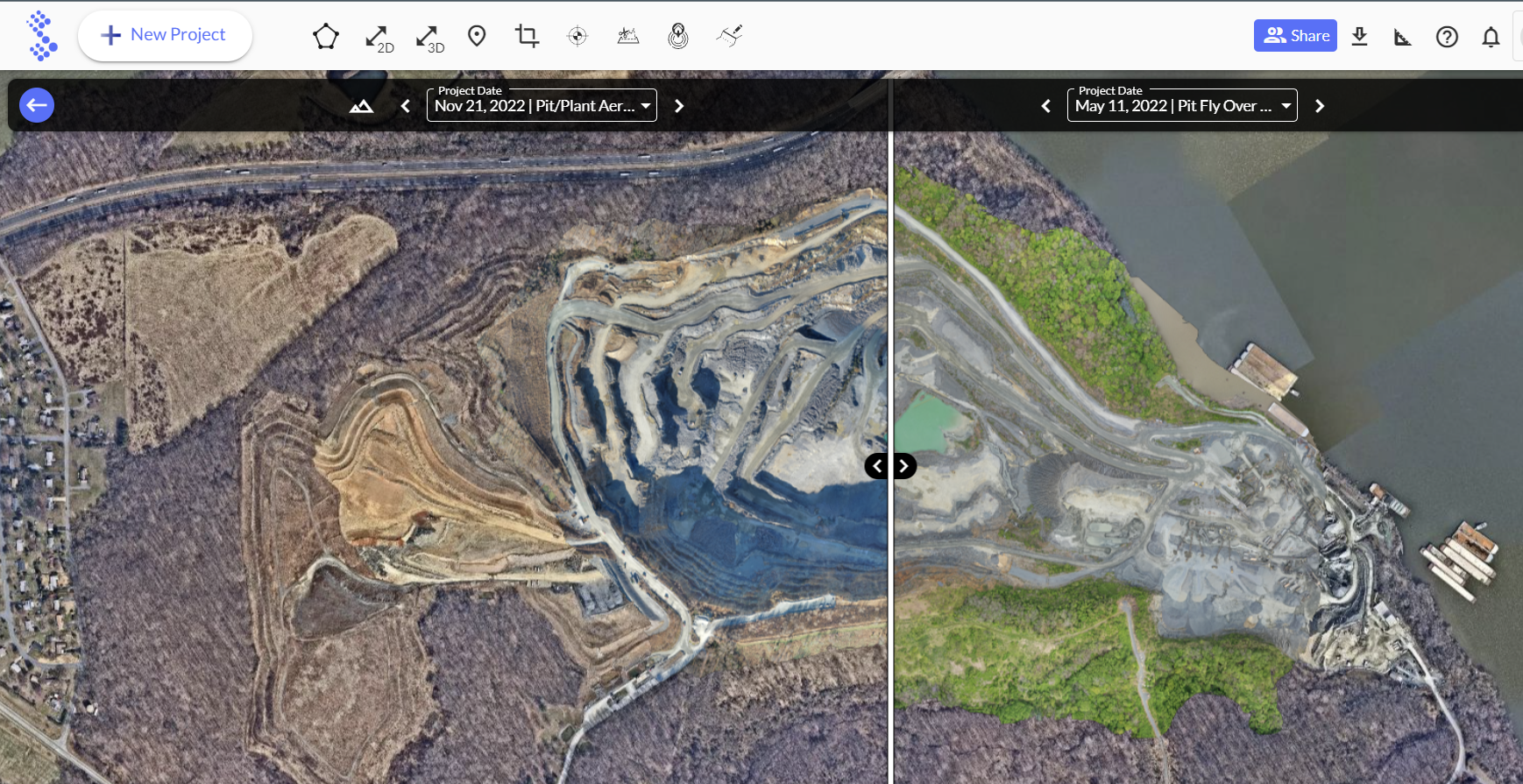Image resolution: width=1523 pixels, height=784 pixels.
Task: Expand the Nov 21, 2022 project date dropdown
Action: 542,106
